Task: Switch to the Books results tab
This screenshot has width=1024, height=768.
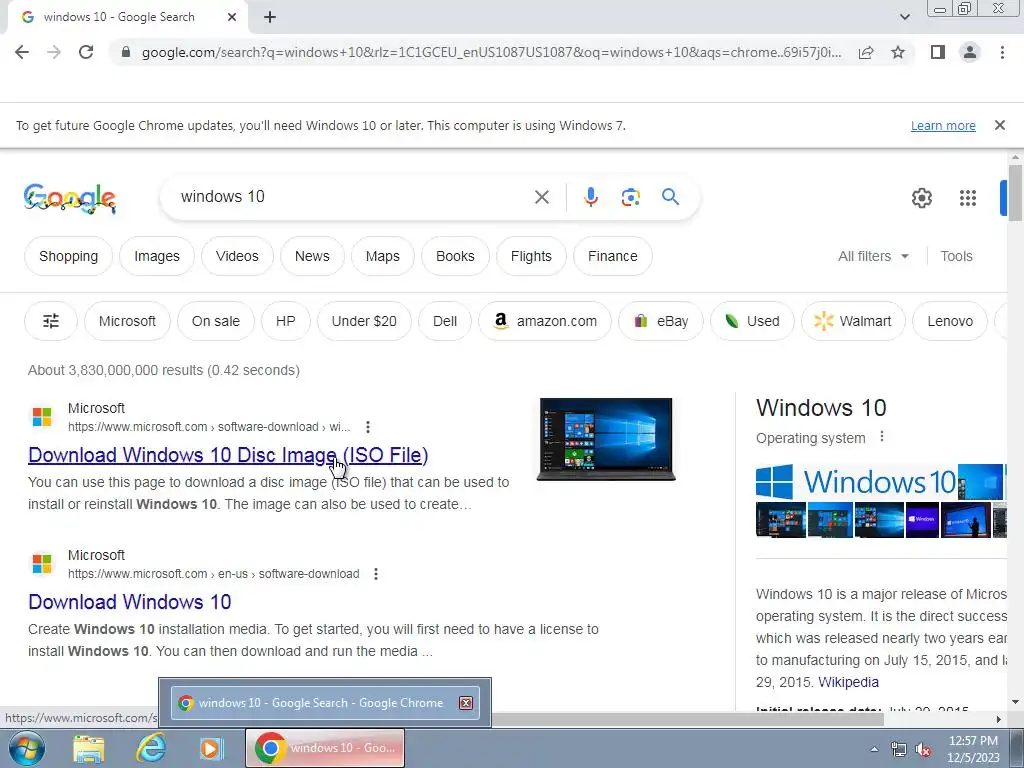Action: pyautogui.click(x=455, y=256)
